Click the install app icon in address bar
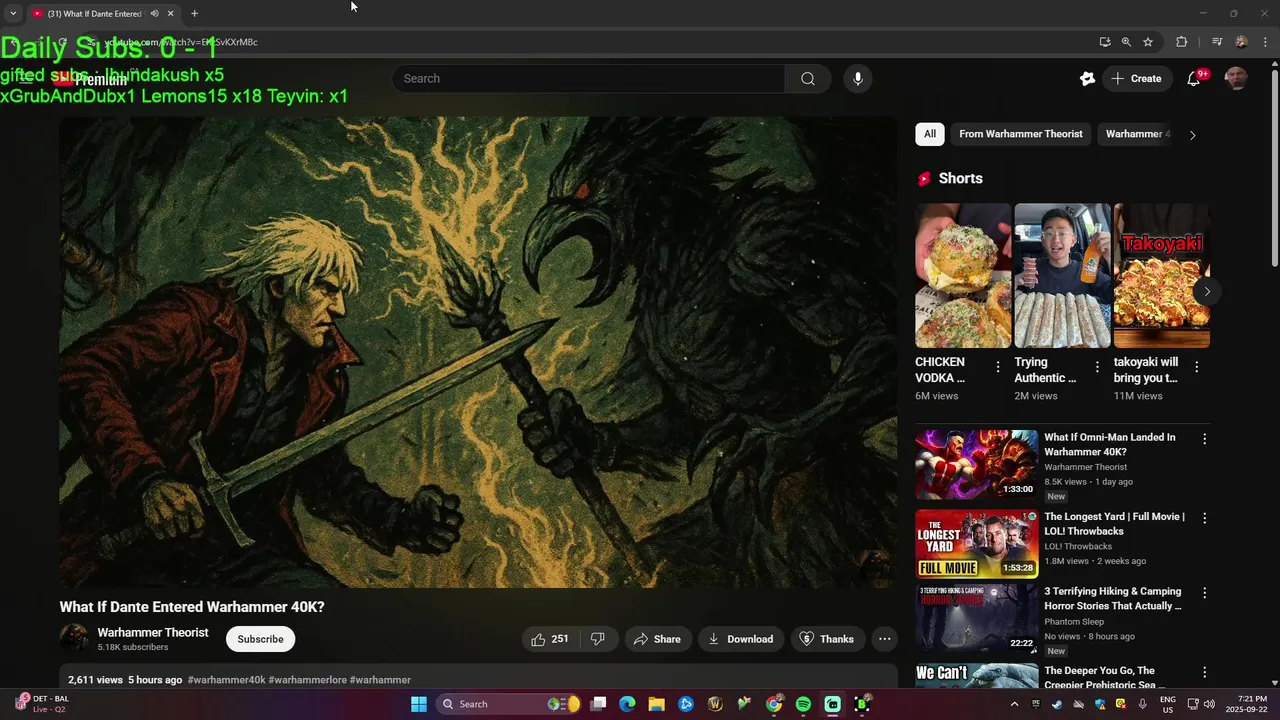Viewport: 1280px width, 720px height. [1105, 42]
